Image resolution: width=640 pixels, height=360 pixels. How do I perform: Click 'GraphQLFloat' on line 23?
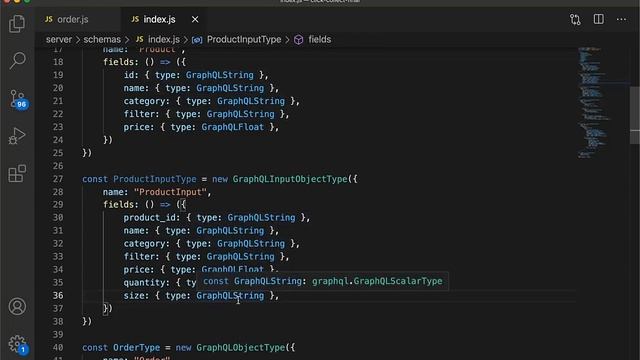(x=233, y=127)
